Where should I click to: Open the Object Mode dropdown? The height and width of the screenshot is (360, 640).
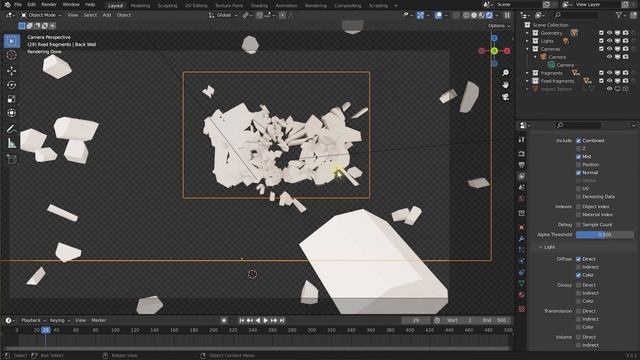(x=41, y=15)
